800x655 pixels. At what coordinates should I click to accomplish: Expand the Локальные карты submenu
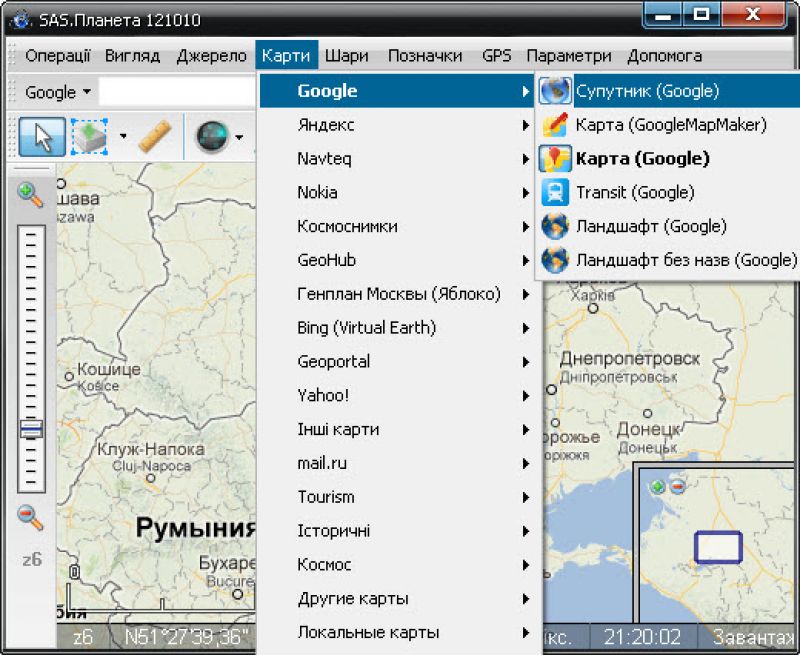pyautogui.click(x=397, y=632)
